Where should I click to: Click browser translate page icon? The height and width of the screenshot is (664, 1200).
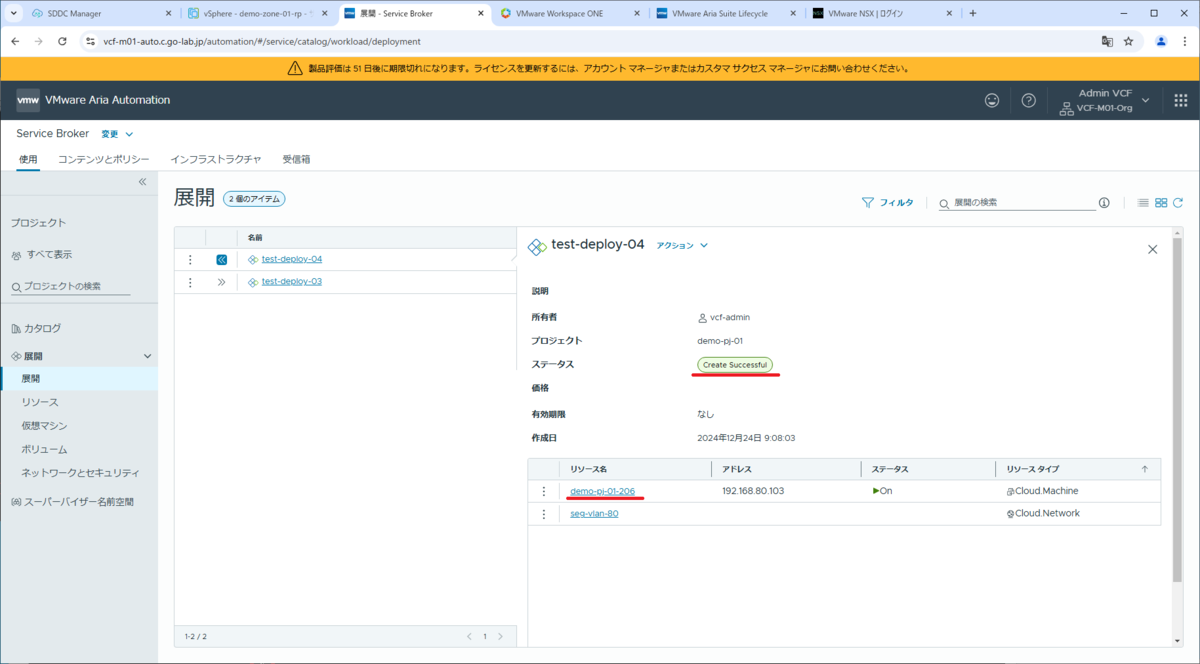(x=1107, y=42)
